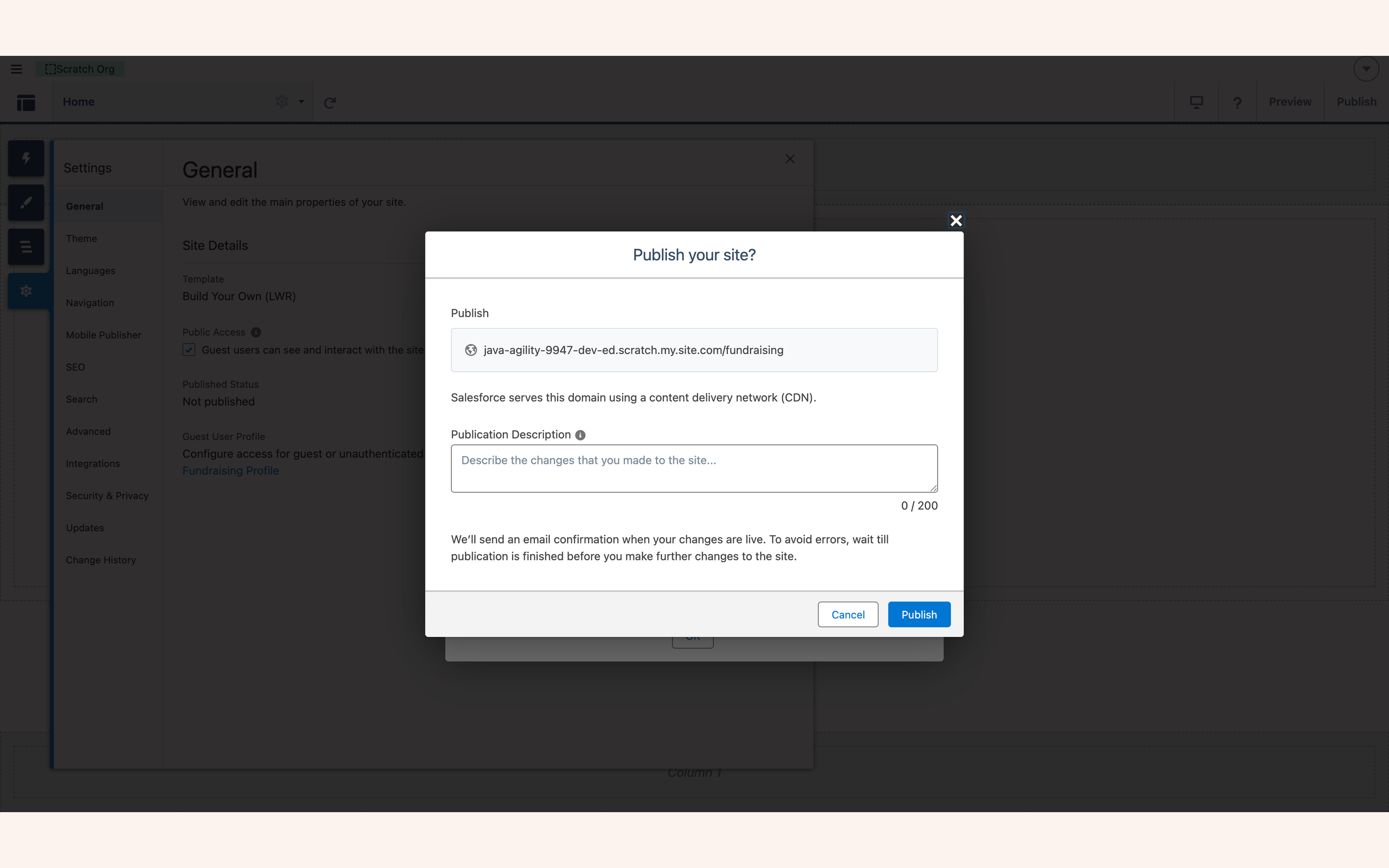The height and width of the screenshot is (868, 1389).
Task: Expand the Home page dropdown arrow
Action: click(x=301, y=102)
